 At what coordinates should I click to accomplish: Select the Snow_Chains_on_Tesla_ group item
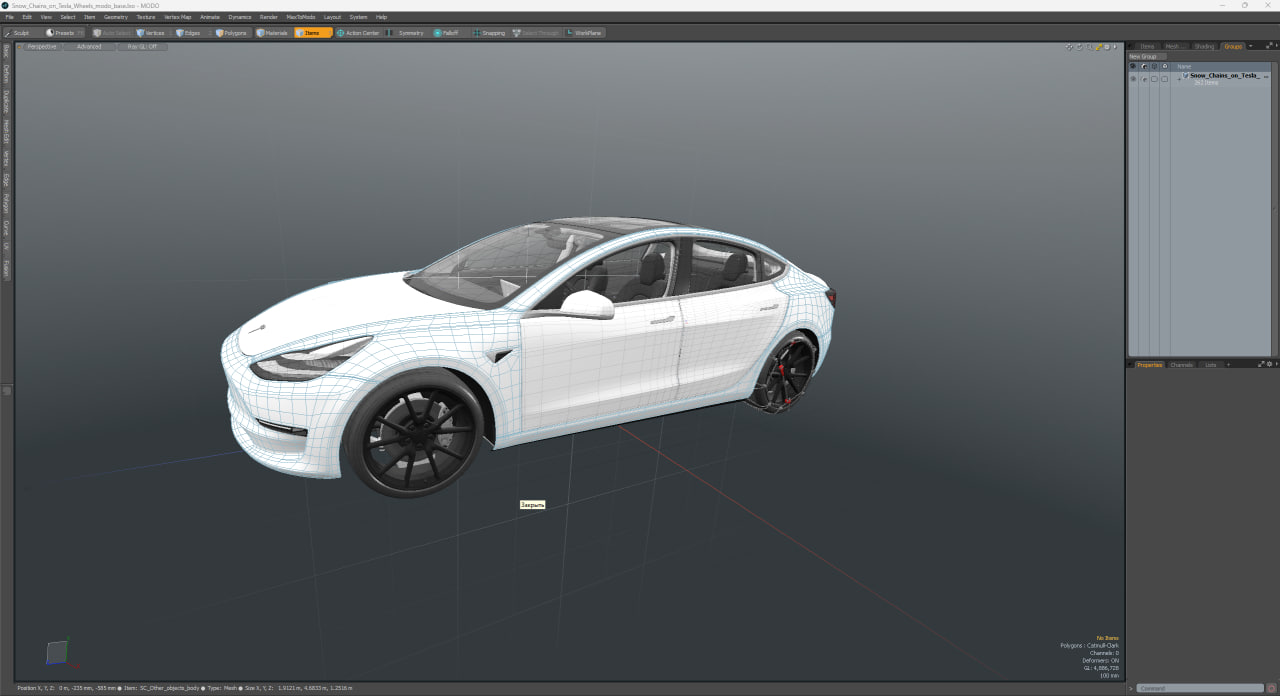[x=1224, y=75]
